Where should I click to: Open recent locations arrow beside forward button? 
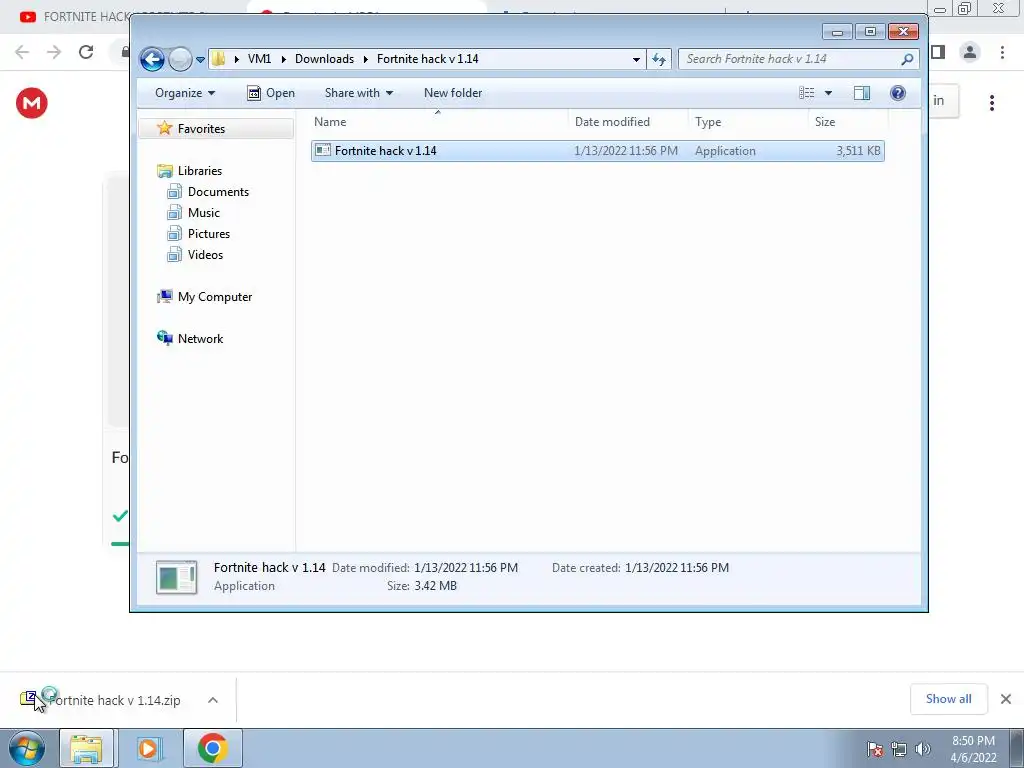200,59
